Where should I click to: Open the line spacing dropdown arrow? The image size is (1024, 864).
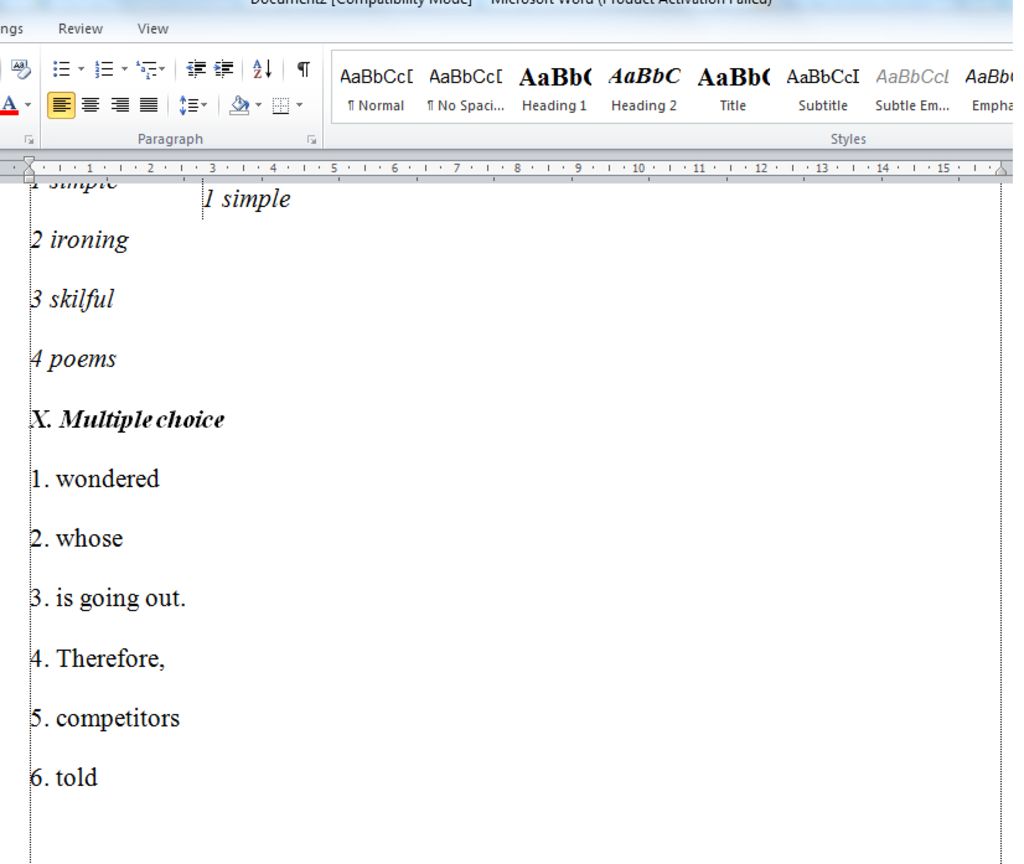click(x=204, y=104)
